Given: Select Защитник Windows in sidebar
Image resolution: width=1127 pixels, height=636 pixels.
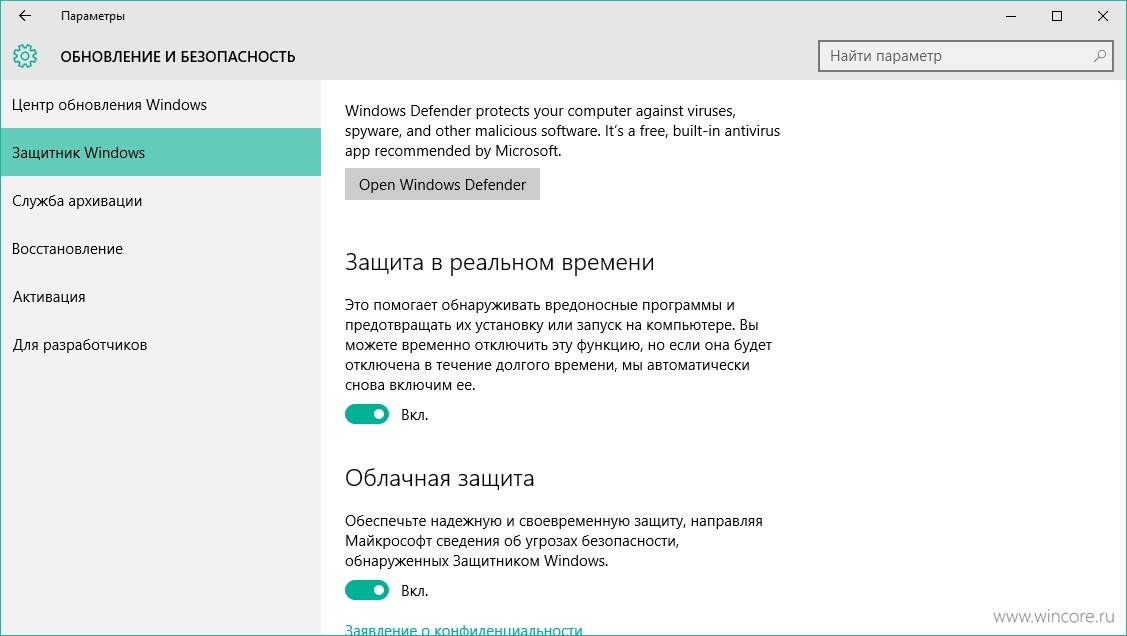Looking at the screenshot, I should coord(160,152).
